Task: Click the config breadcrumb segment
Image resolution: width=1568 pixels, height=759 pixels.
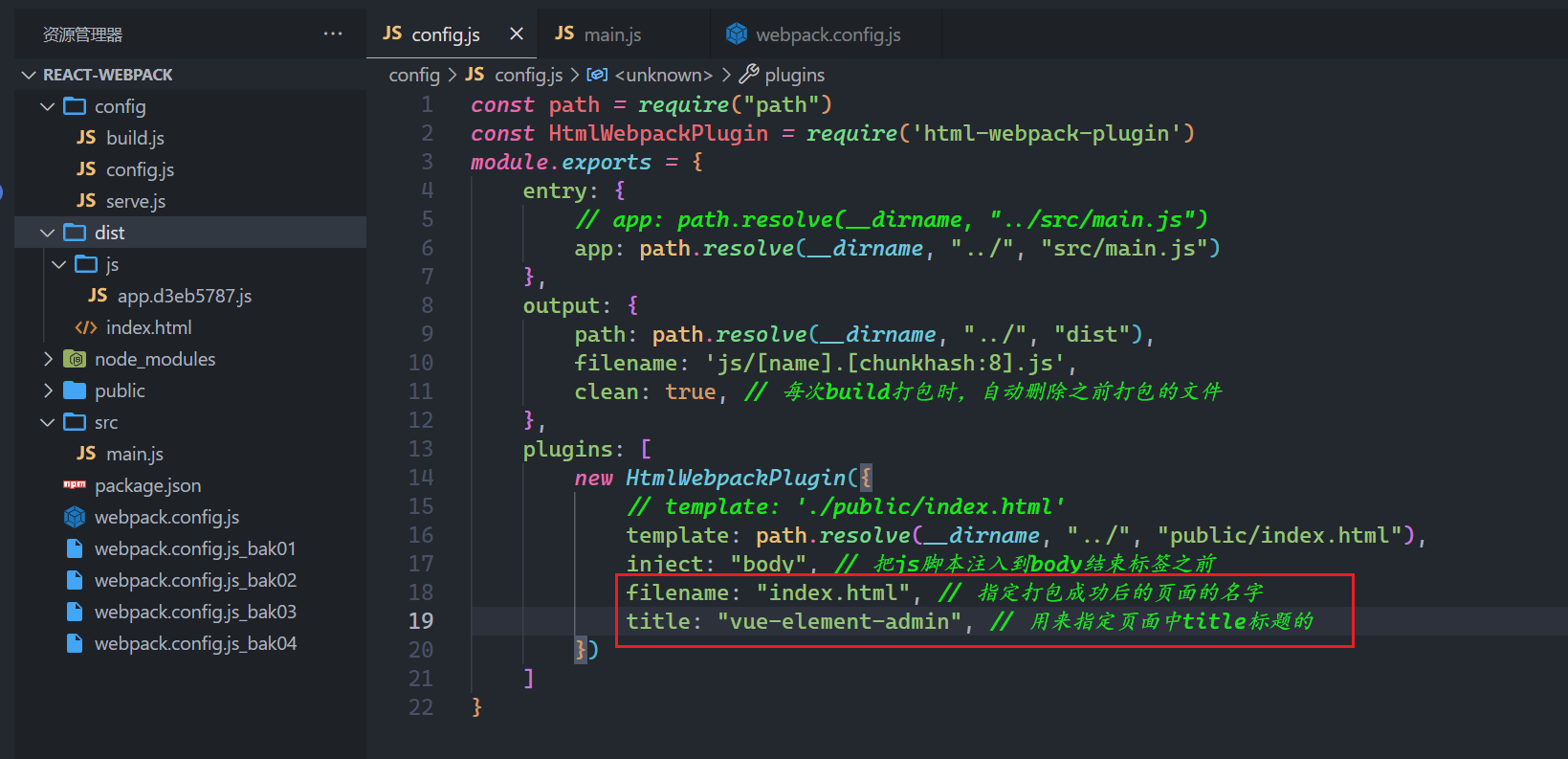Action: (414, 75)
